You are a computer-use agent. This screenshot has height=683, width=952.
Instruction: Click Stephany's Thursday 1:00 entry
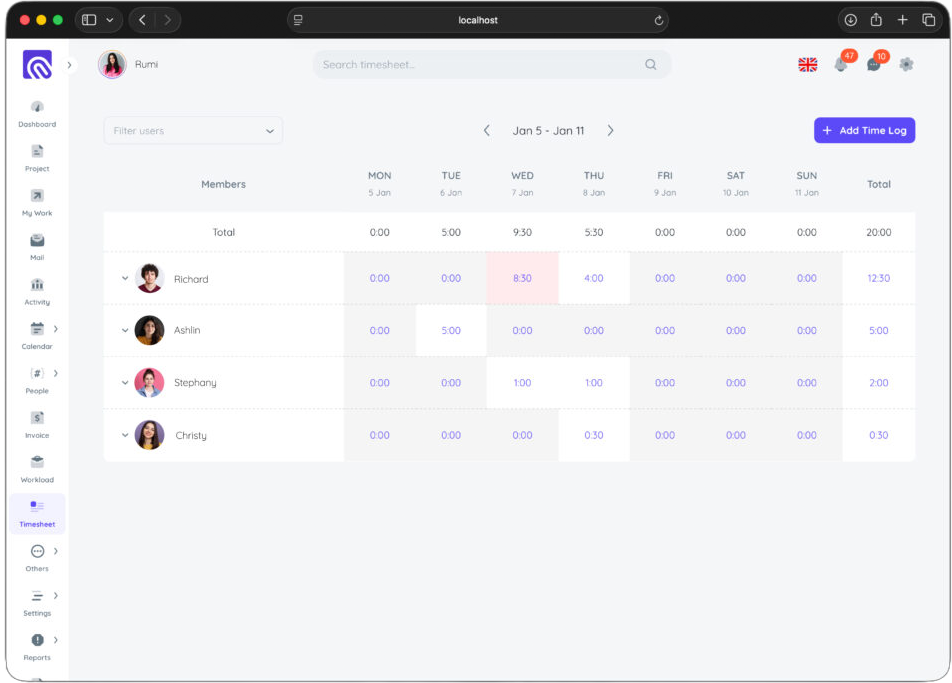pos(594,382)
